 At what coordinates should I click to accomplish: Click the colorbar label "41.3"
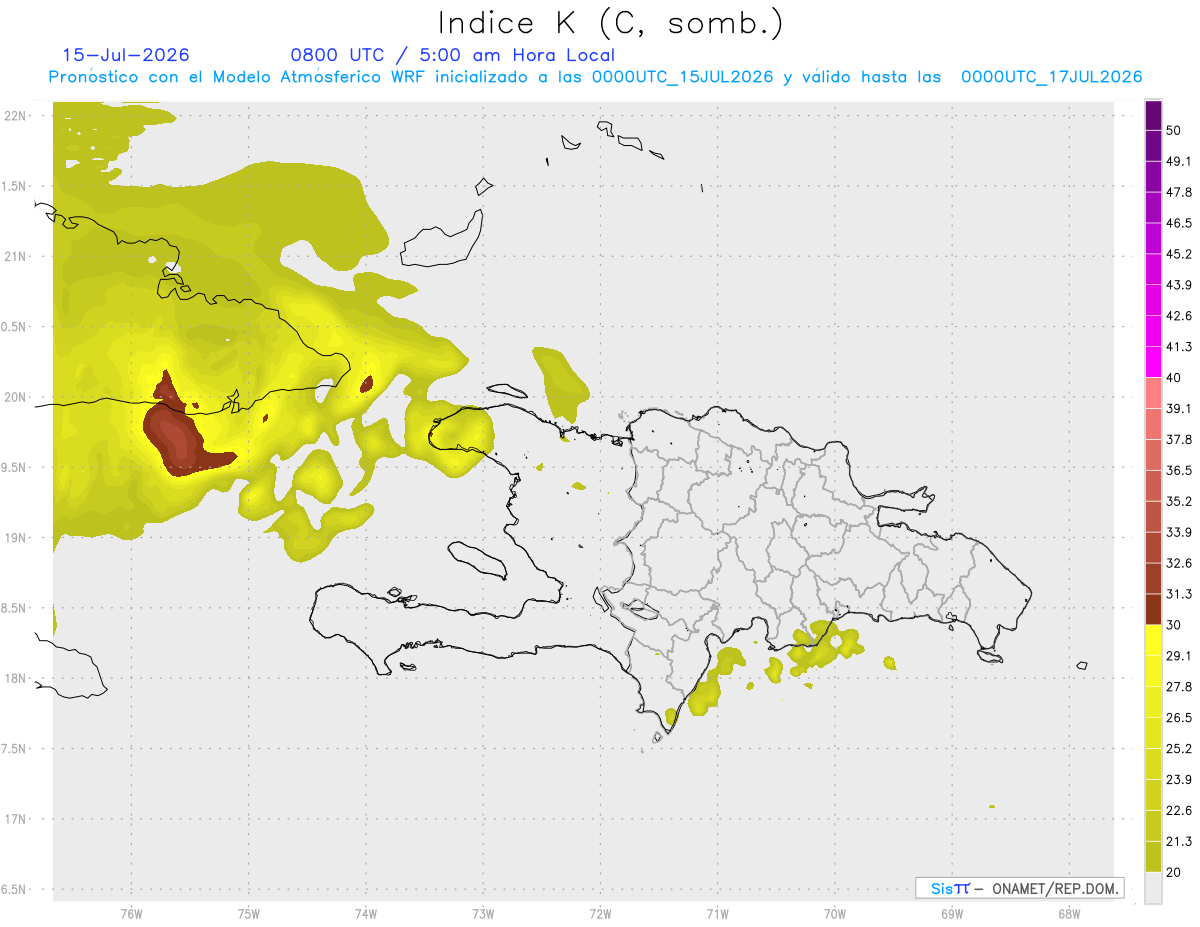click(x=1180, y=347)
